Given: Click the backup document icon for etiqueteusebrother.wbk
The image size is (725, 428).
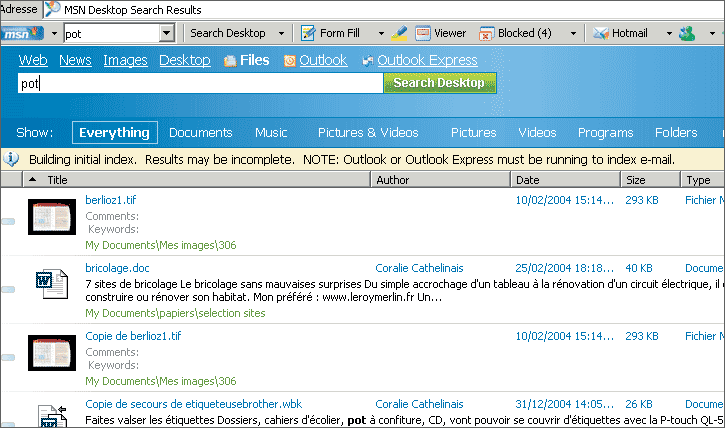Looking at the screenshot, I should (52, 416).
